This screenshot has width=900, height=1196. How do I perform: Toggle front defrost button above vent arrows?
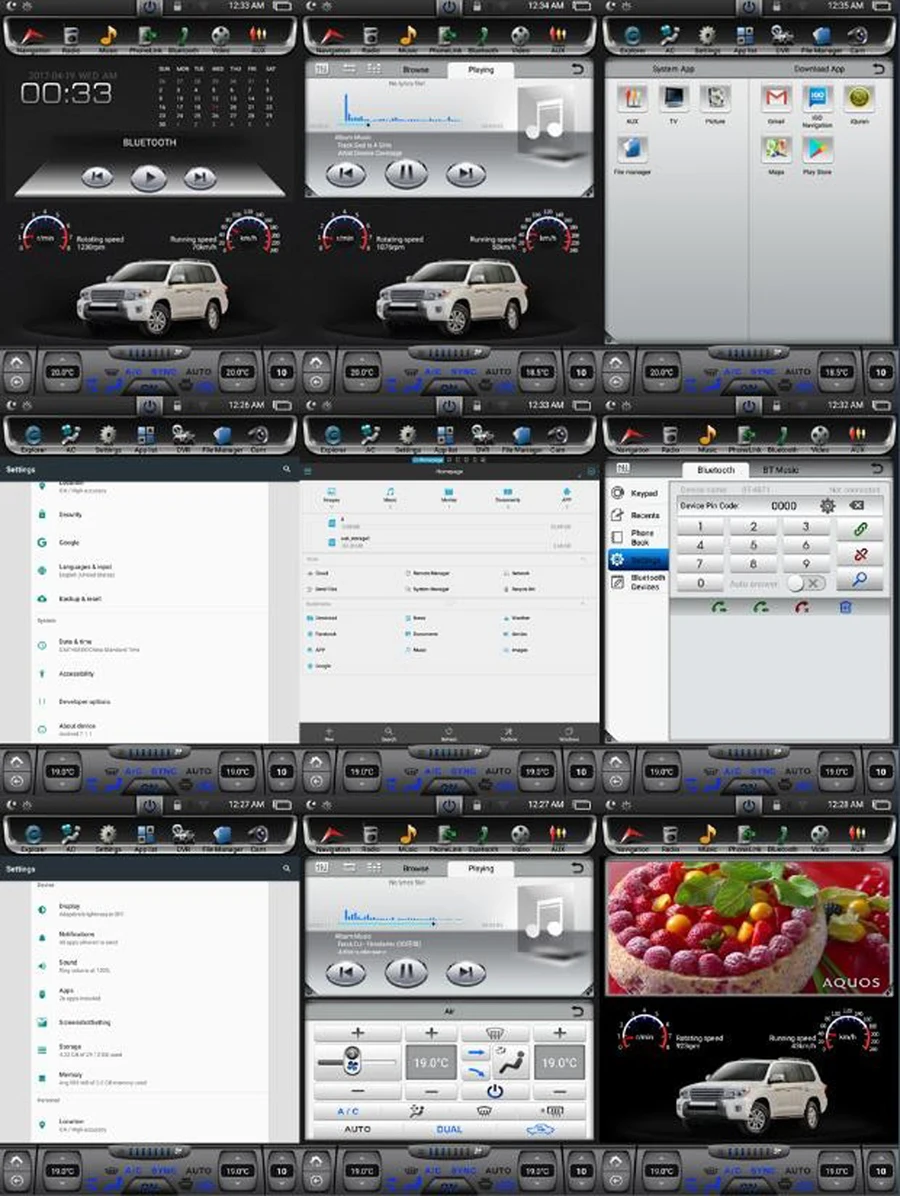click(494, 1034)
